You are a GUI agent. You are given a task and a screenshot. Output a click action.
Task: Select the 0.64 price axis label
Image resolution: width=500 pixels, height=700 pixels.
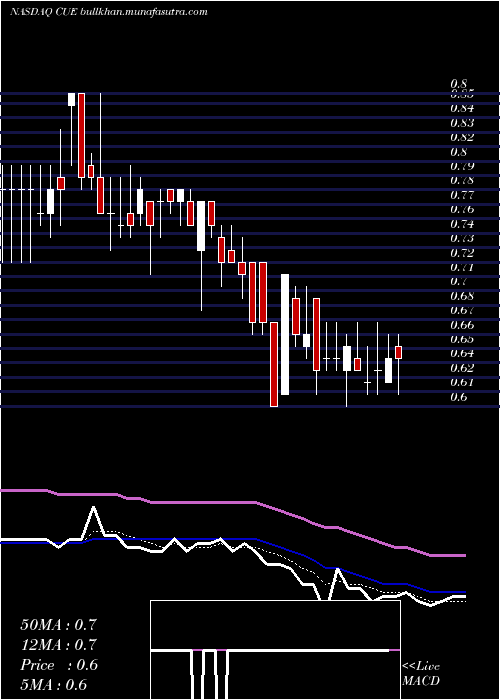(x=462, y=353)
